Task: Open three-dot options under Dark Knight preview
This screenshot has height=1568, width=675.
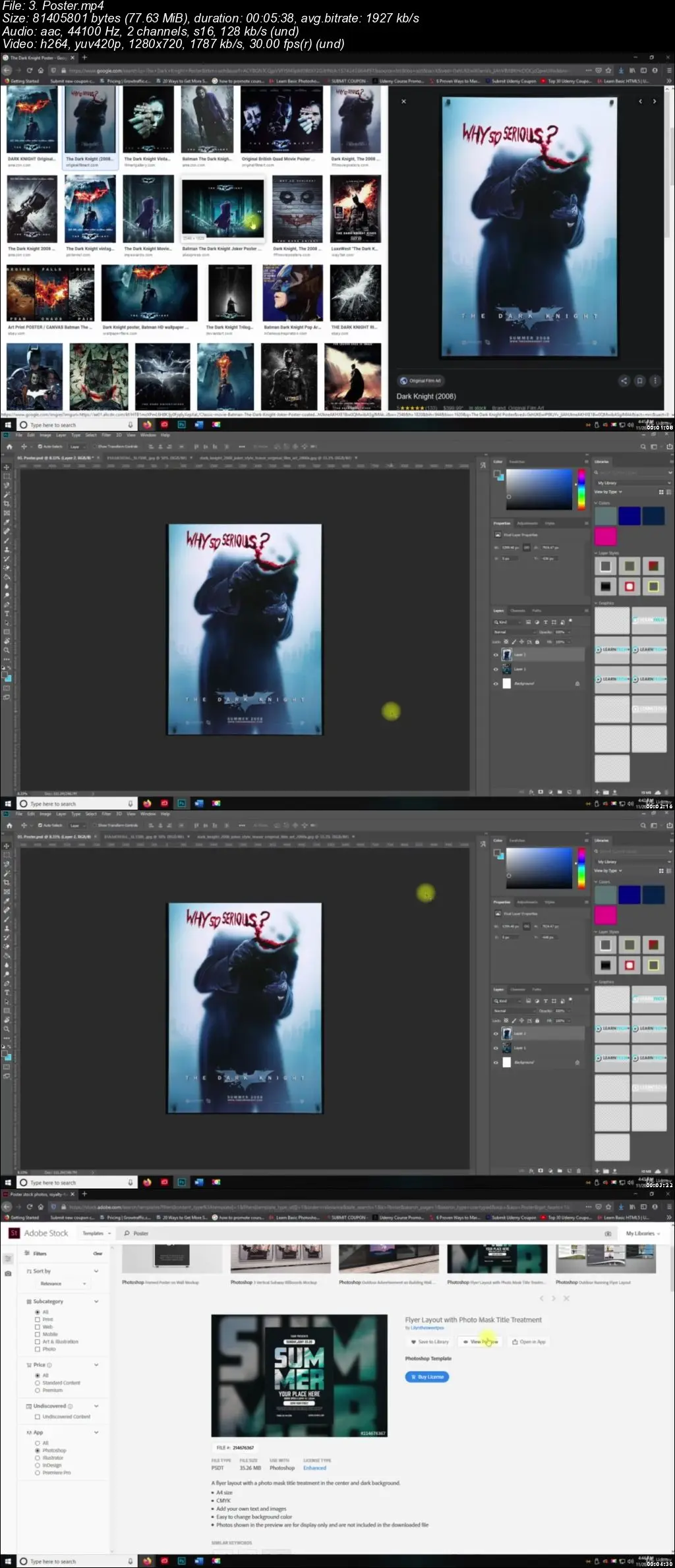Action: 655,381
